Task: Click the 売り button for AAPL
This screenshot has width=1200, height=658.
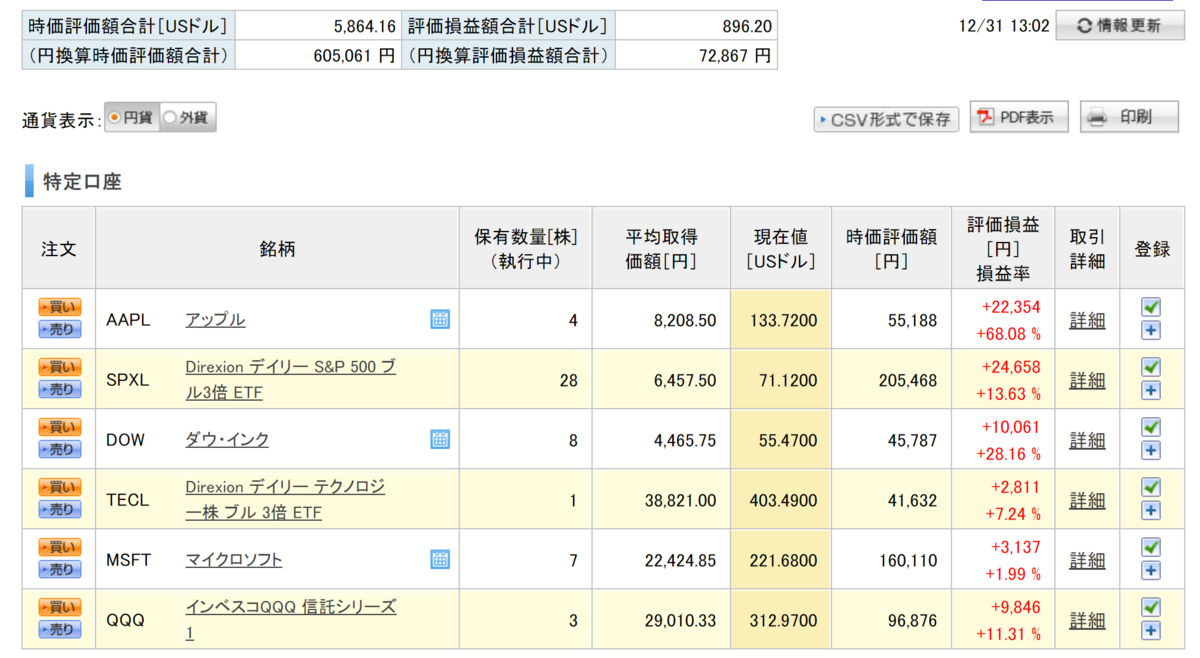Action: 60,330
